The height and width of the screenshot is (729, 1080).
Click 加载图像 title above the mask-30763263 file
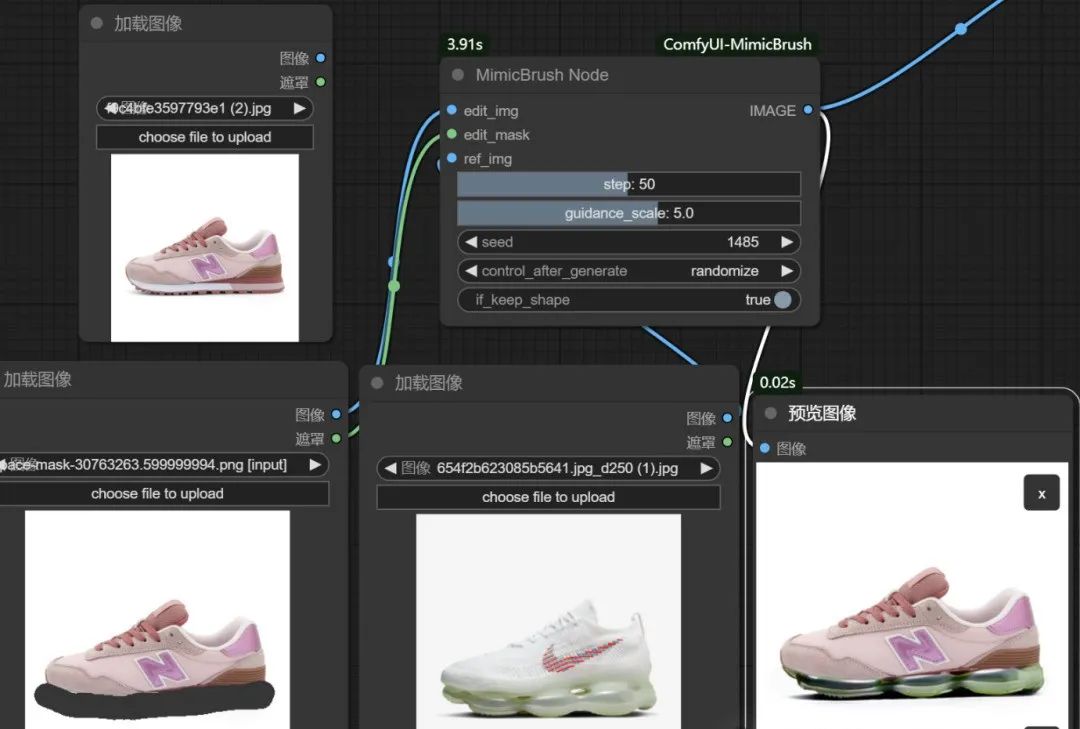pos(37,379)
